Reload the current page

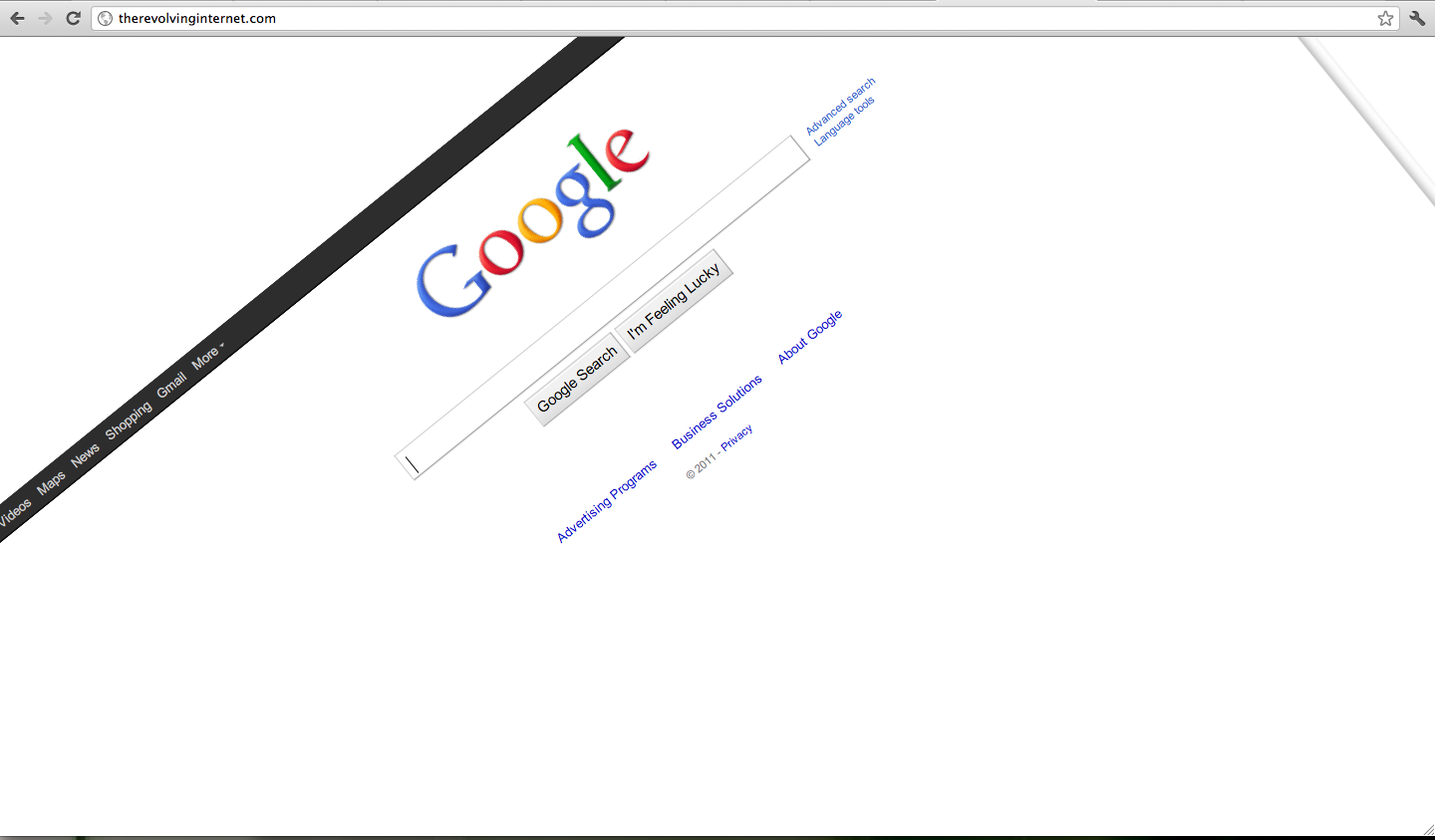(x=73, y=18)
